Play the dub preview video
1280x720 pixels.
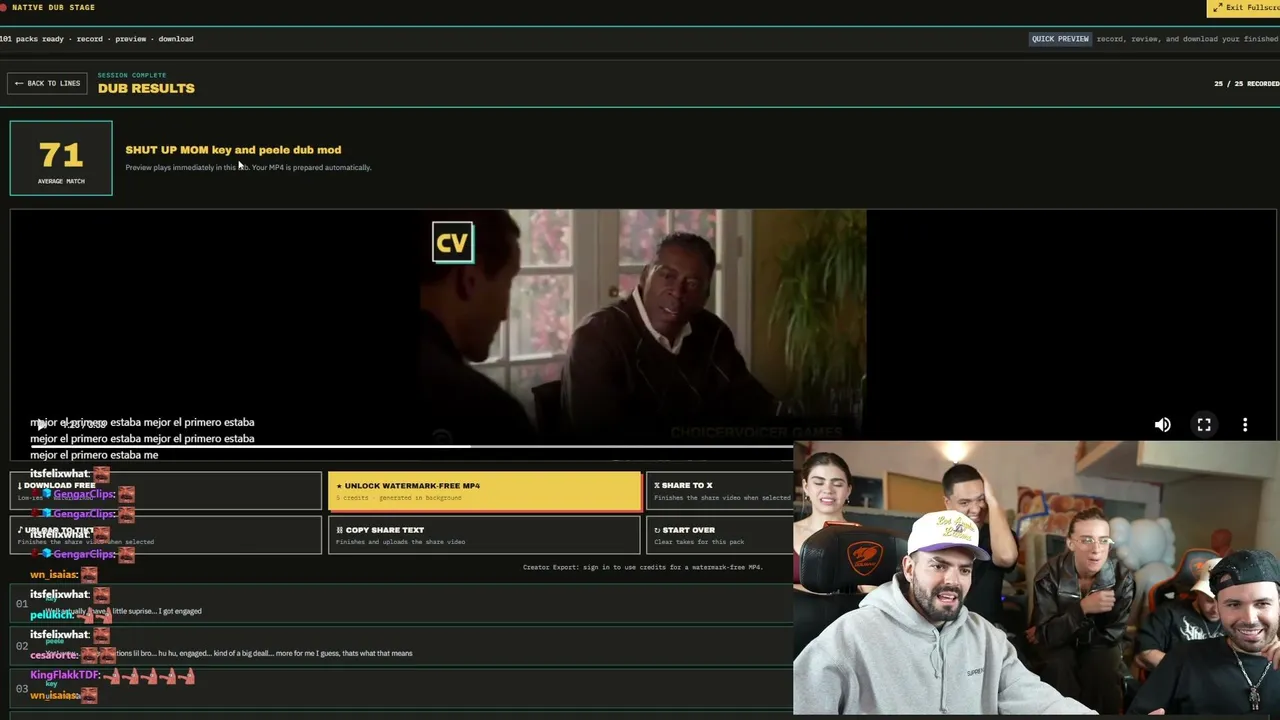(42, 425)
